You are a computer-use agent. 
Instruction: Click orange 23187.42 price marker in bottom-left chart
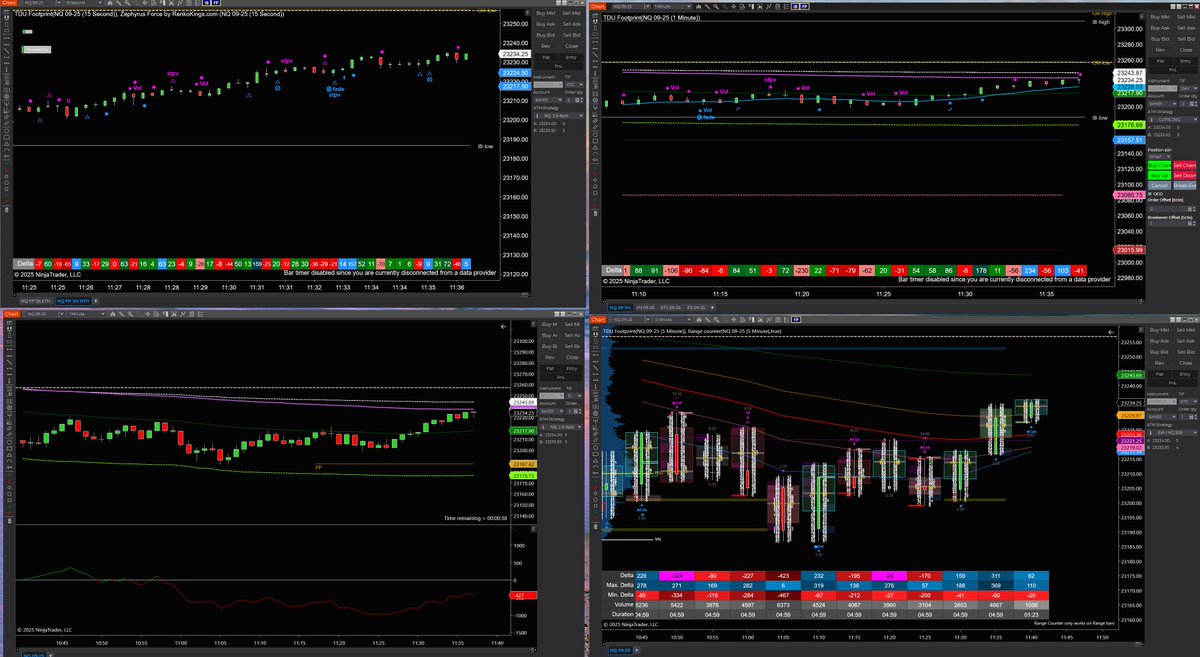point(523,464)
